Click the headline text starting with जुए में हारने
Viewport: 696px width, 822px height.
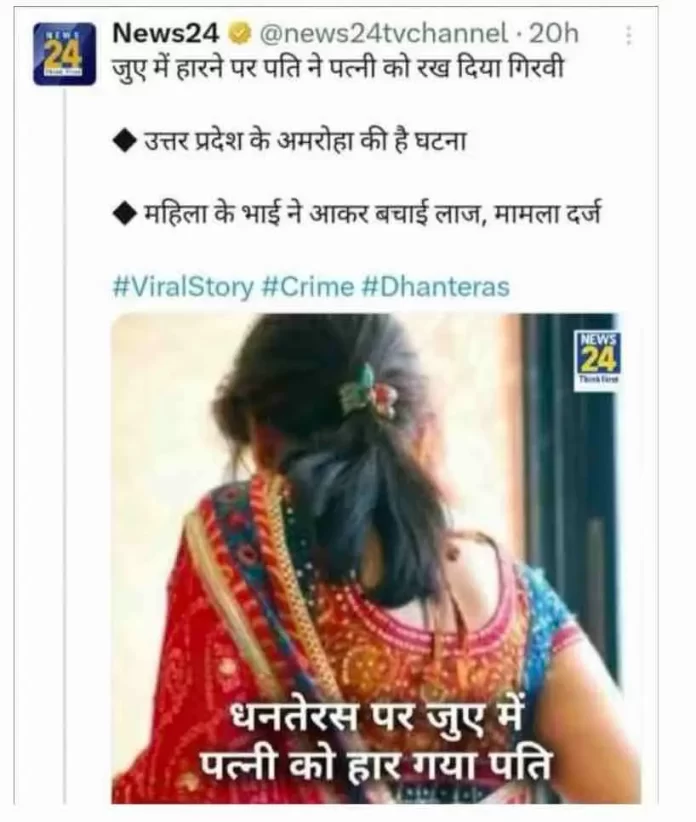coord(338,67)
